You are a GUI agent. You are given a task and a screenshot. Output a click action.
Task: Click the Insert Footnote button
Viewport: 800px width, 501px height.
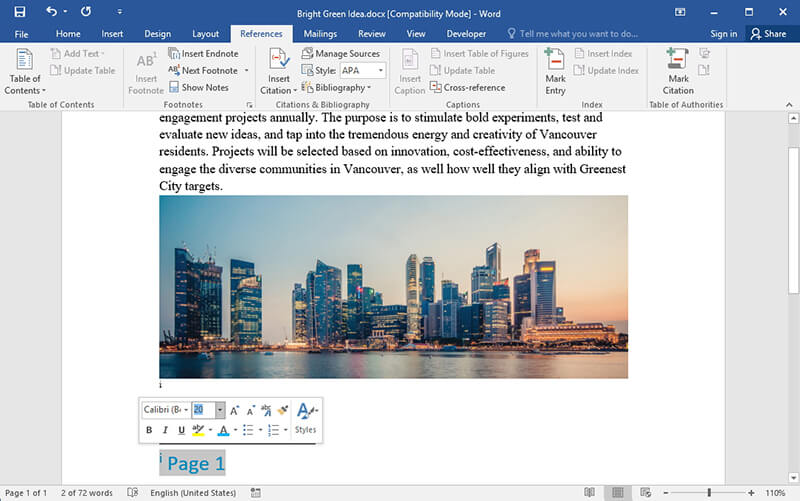click(x=145, y=73)
